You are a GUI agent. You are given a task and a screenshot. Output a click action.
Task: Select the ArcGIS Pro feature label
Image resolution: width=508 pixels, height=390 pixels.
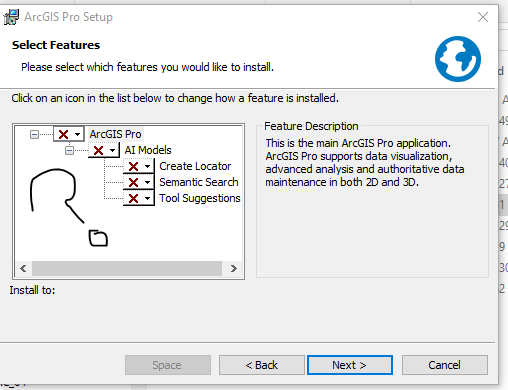[x=115, y=134]
